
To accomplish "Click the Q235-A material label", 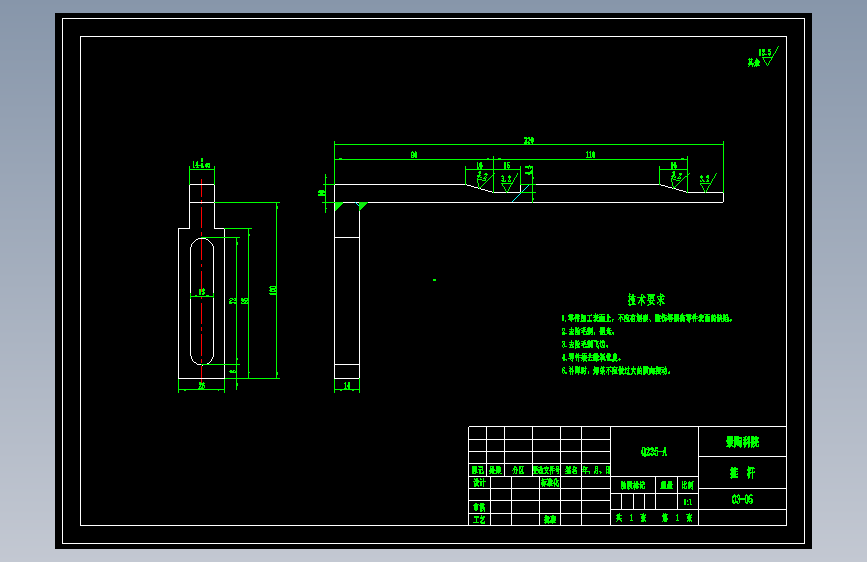I will 654,452.
